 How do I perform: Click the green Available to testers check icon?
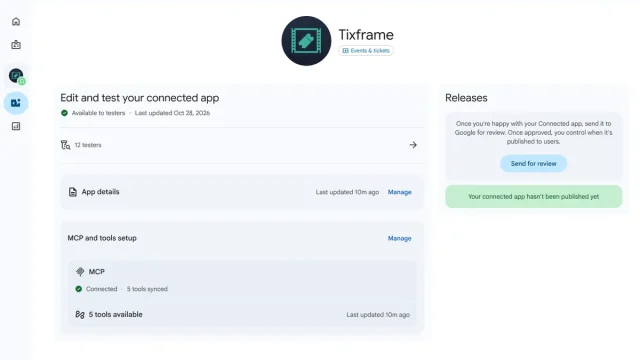(x=64, y=113)
